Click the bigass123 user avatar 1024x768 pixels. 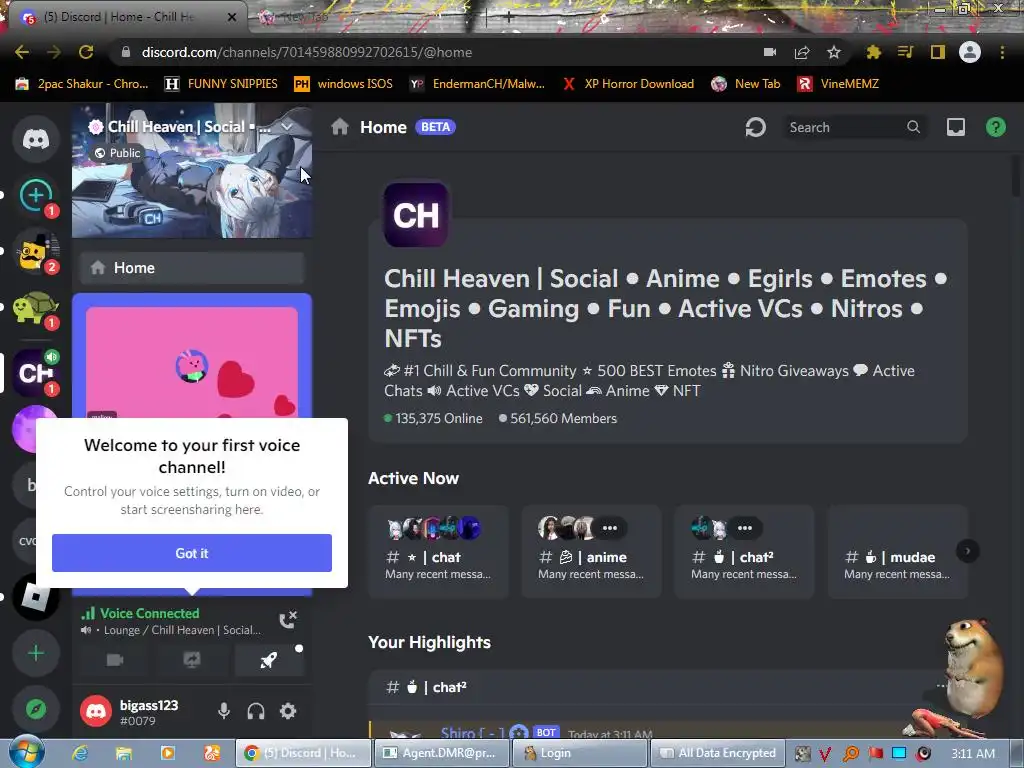pyautogui.click(x=96, y=711)
